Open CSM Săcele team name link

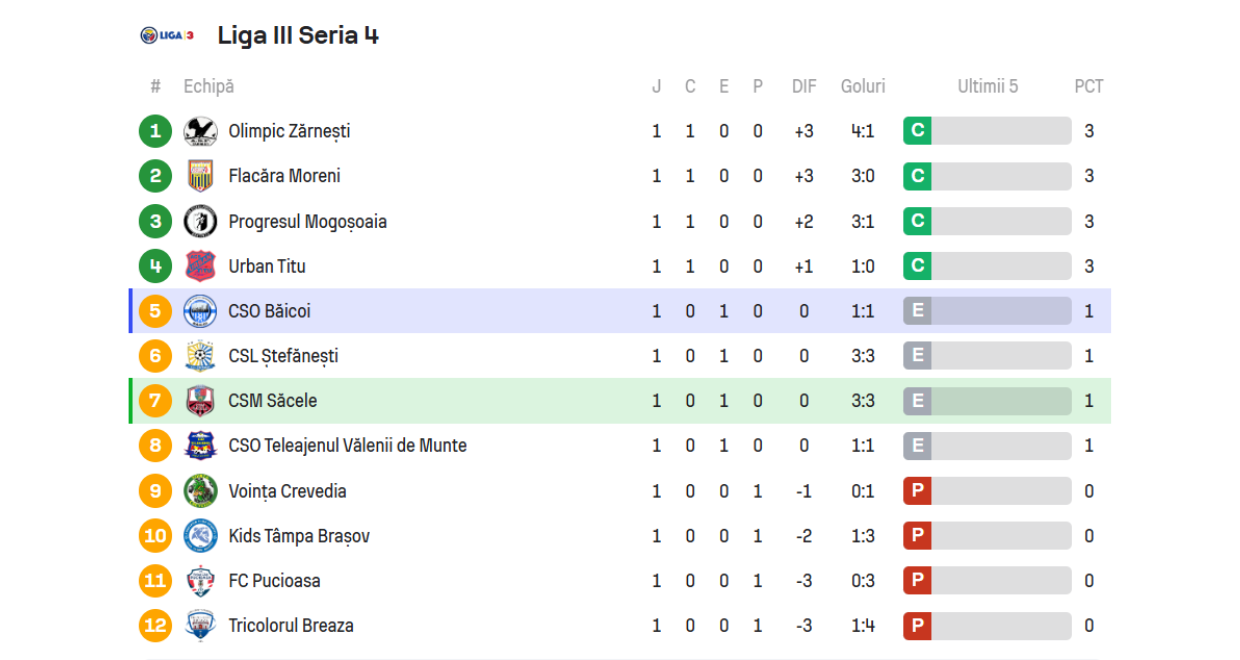[272, 401]
